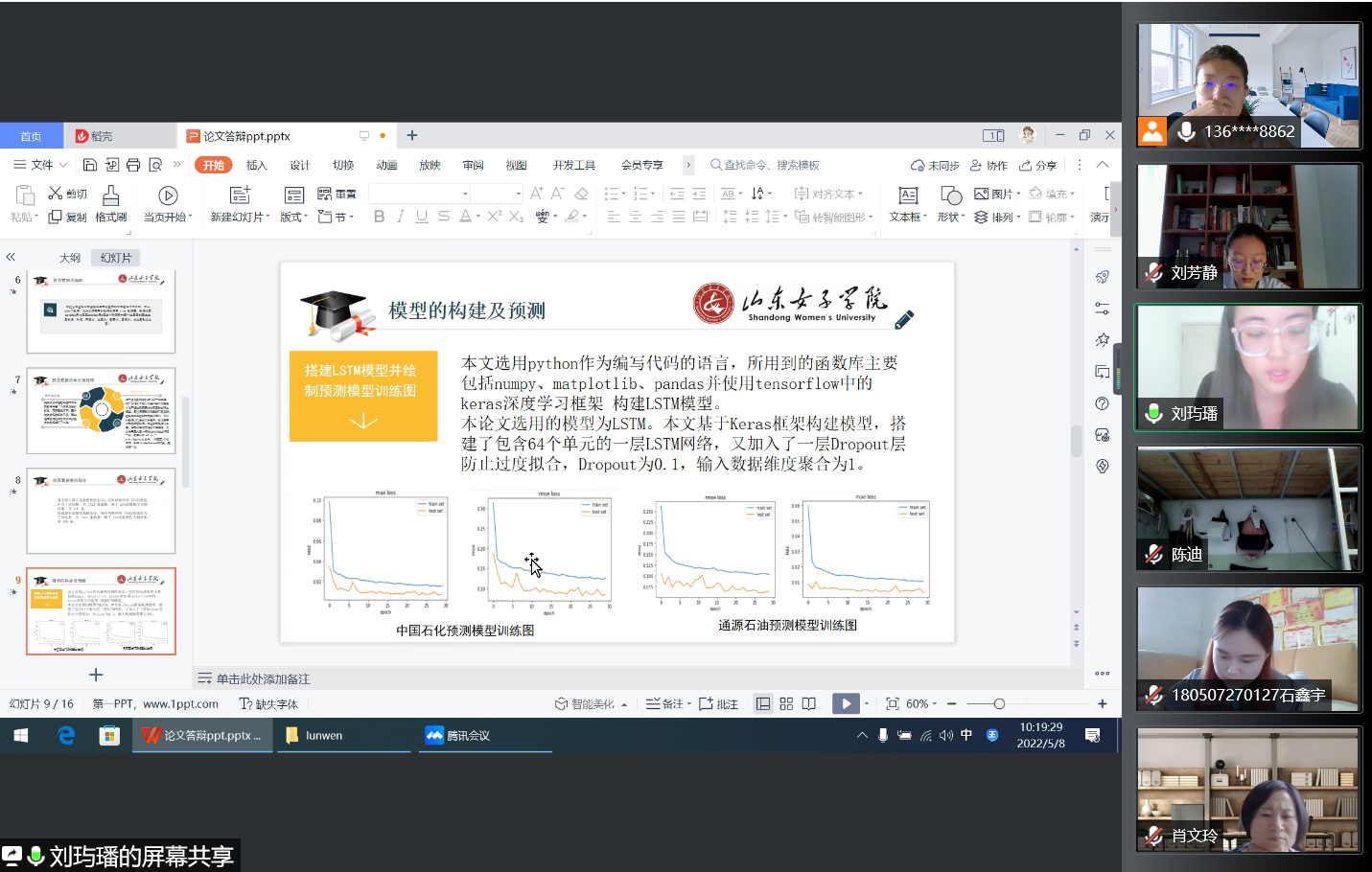Switch to slide sorter grid view
The height and width of the screenshot is (872, 1372).
786,704
